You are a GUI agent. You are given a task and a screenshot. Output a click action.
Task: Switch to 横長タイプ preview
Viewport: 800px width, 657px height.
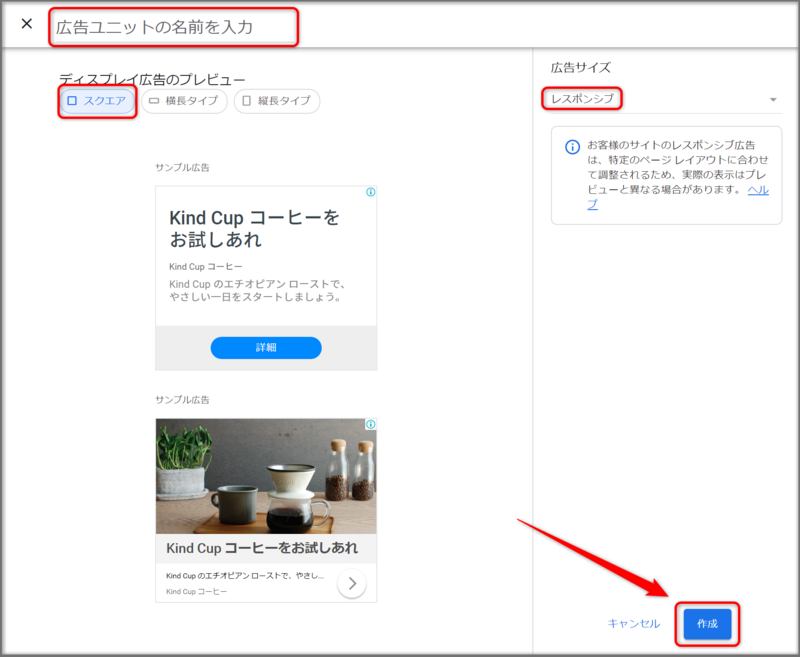[184, 101]
